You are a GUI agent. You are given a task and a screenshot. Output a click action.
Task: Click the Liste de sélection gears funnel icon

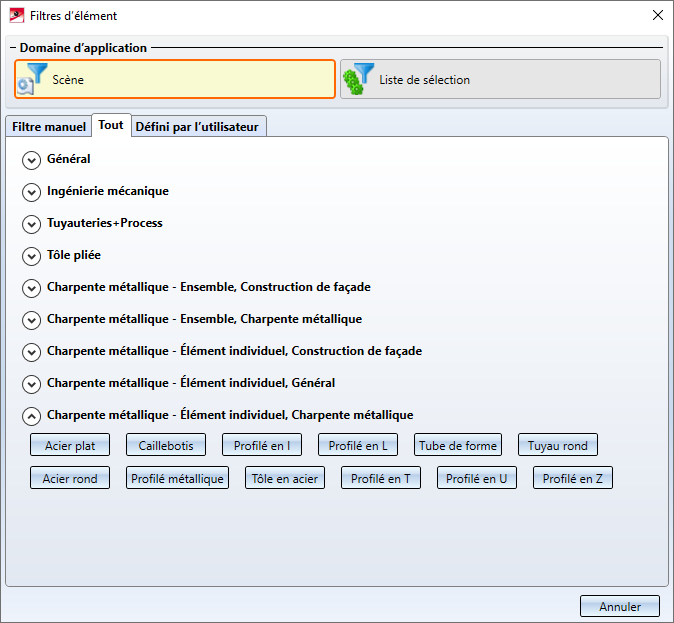click(358, 79)
